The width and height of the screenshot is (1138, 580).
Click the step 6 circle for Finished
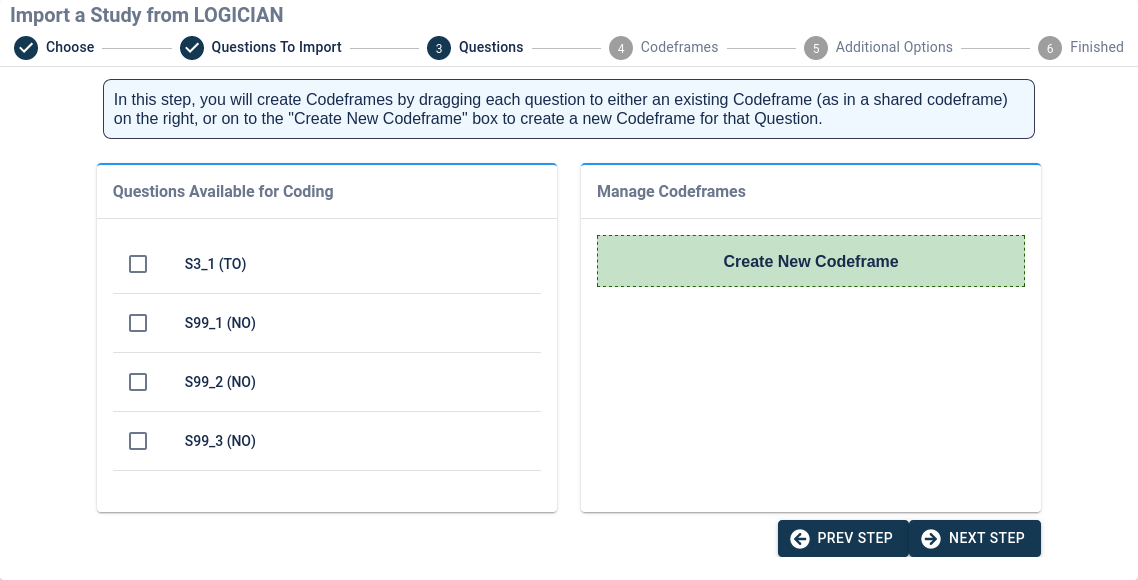(x=1050, y=47)
